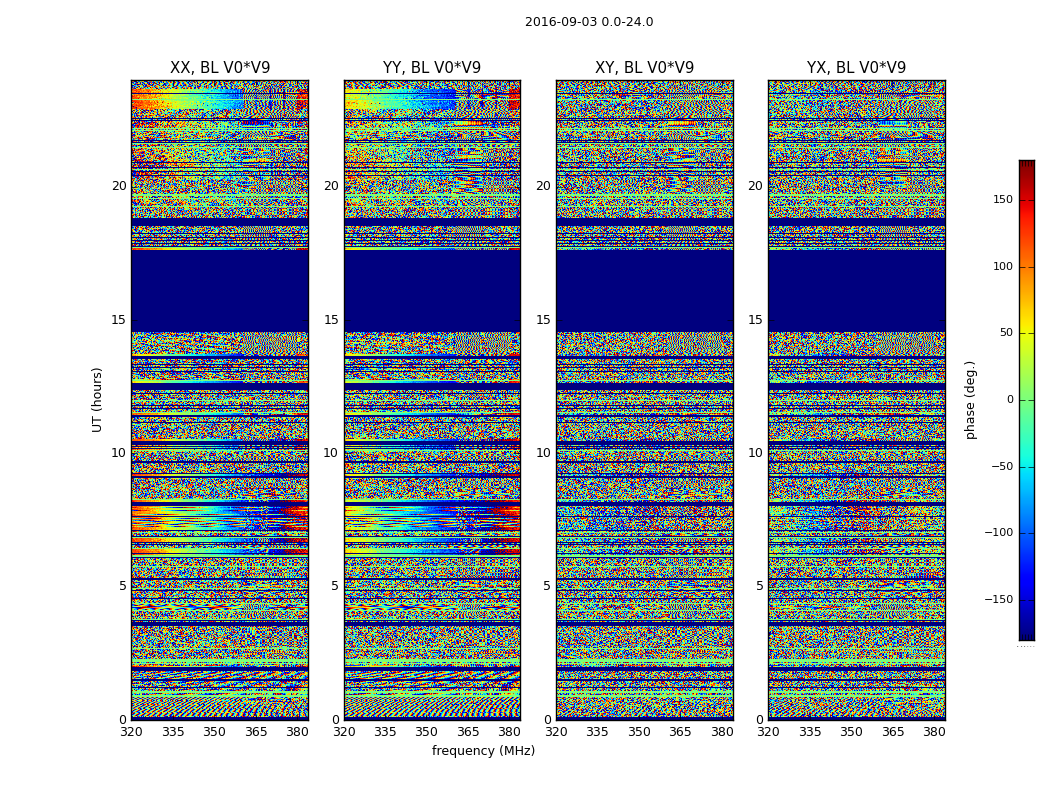Click x-axis tick "335" of YY panel
1050x800 pixels.
pos(385,732)
